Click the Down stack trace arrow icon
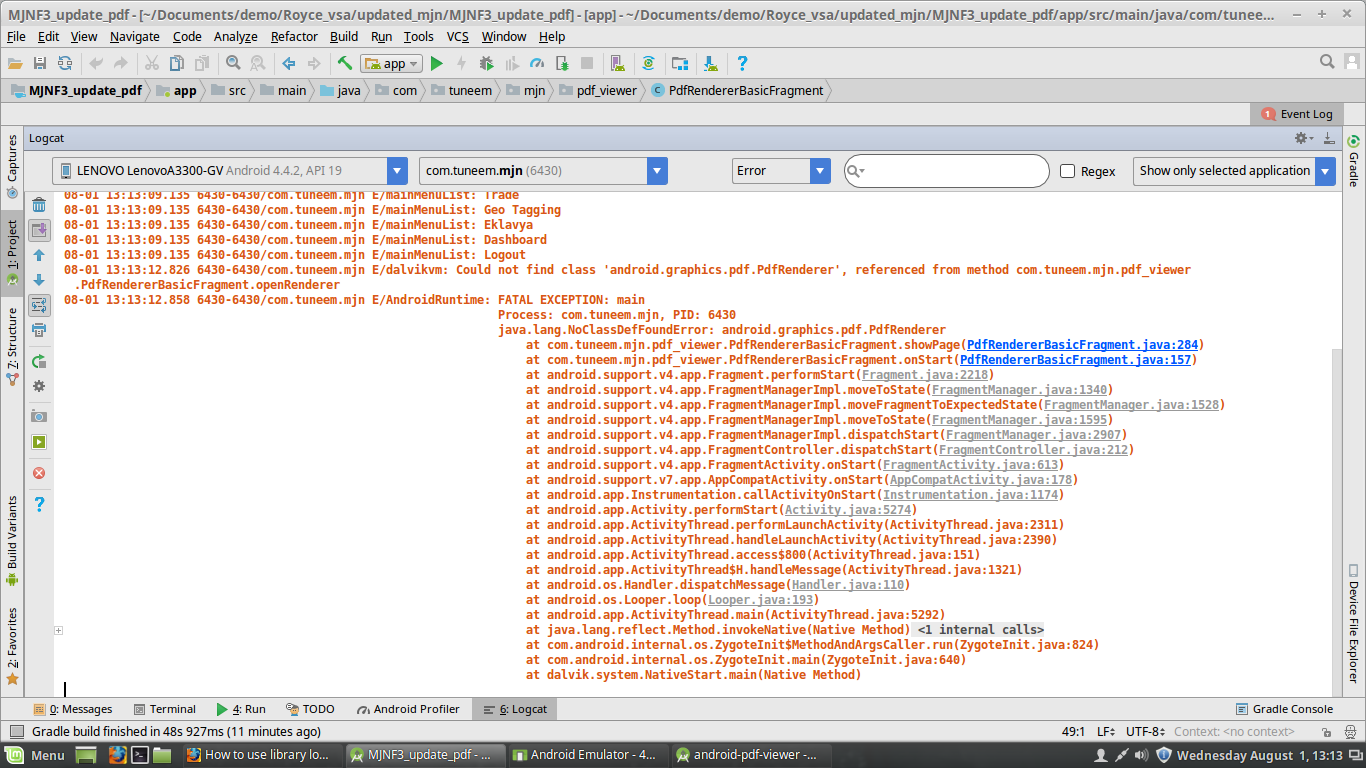 tap(39, 280)
